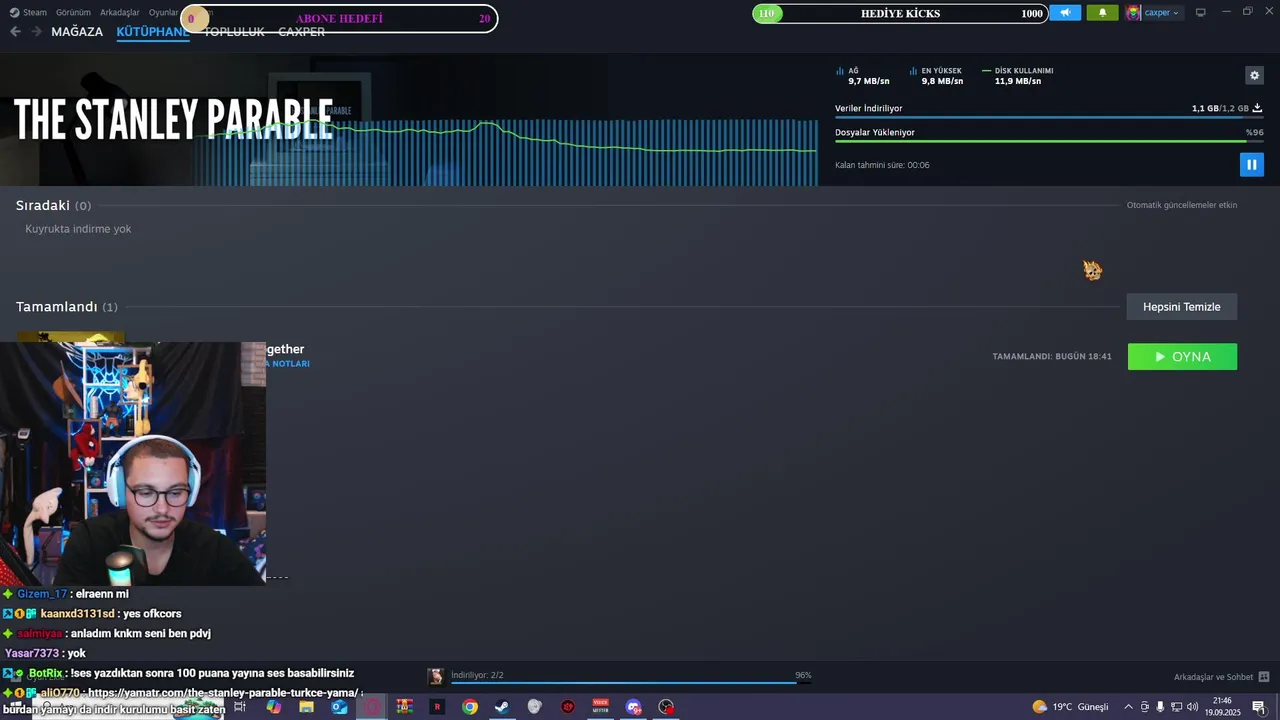Open Steam notifications bell icon
Image resolution: width=1280 pixels, height=720 pixels.
click(1102, 13)
